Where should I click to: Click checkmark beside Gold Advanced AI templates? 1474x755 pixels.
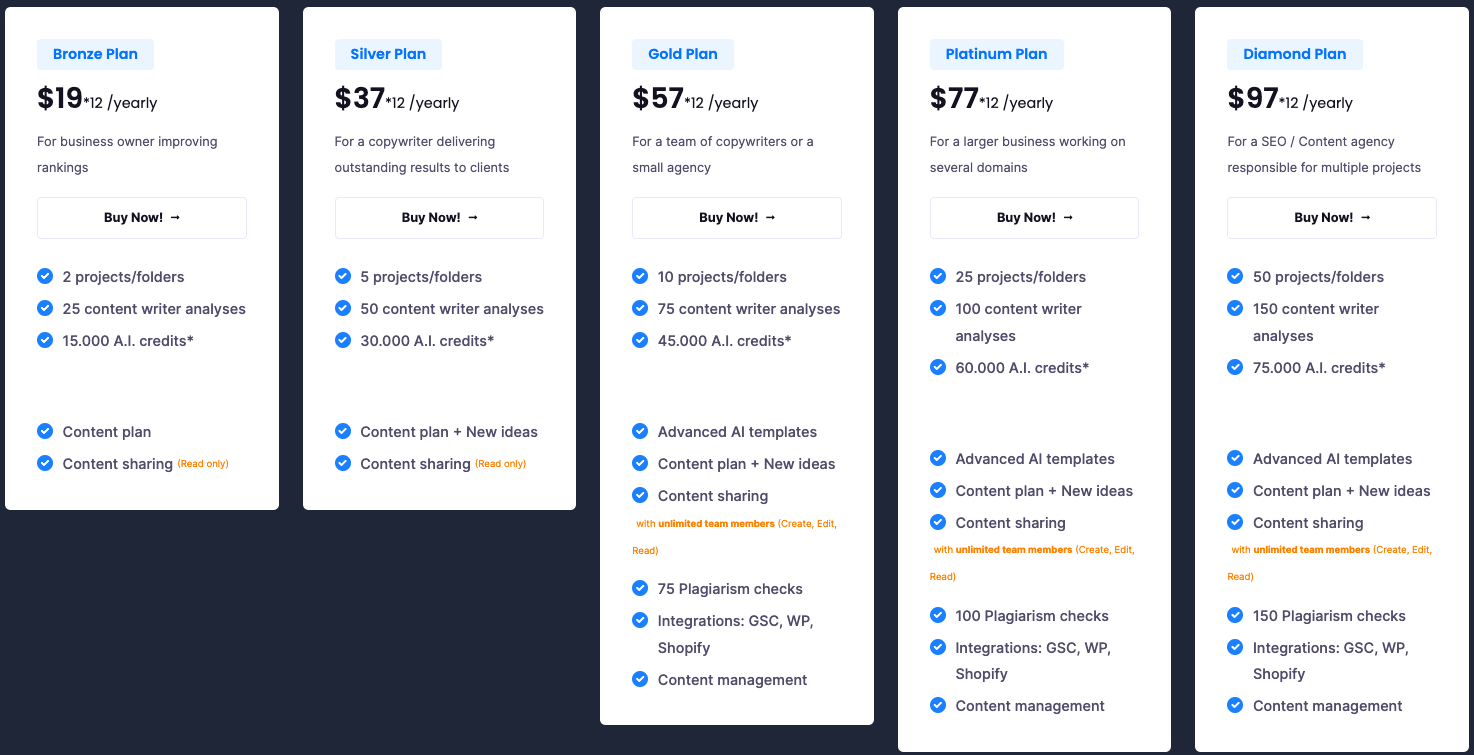[640, 431]
